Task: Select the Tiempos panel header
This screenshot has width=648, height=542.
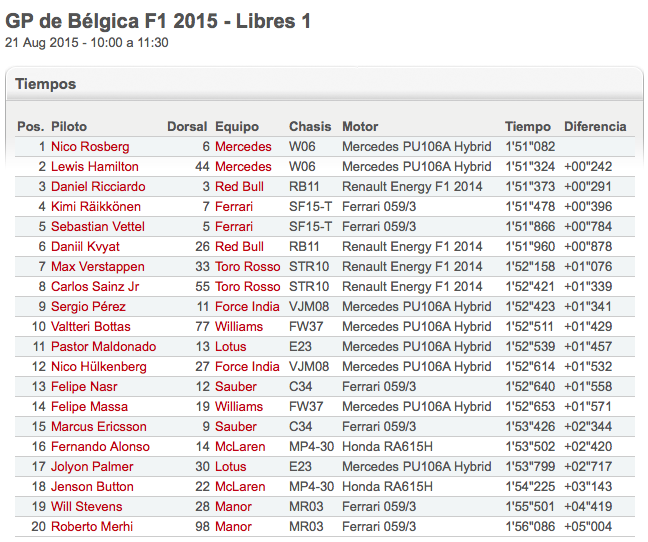Action: point(324,84)
